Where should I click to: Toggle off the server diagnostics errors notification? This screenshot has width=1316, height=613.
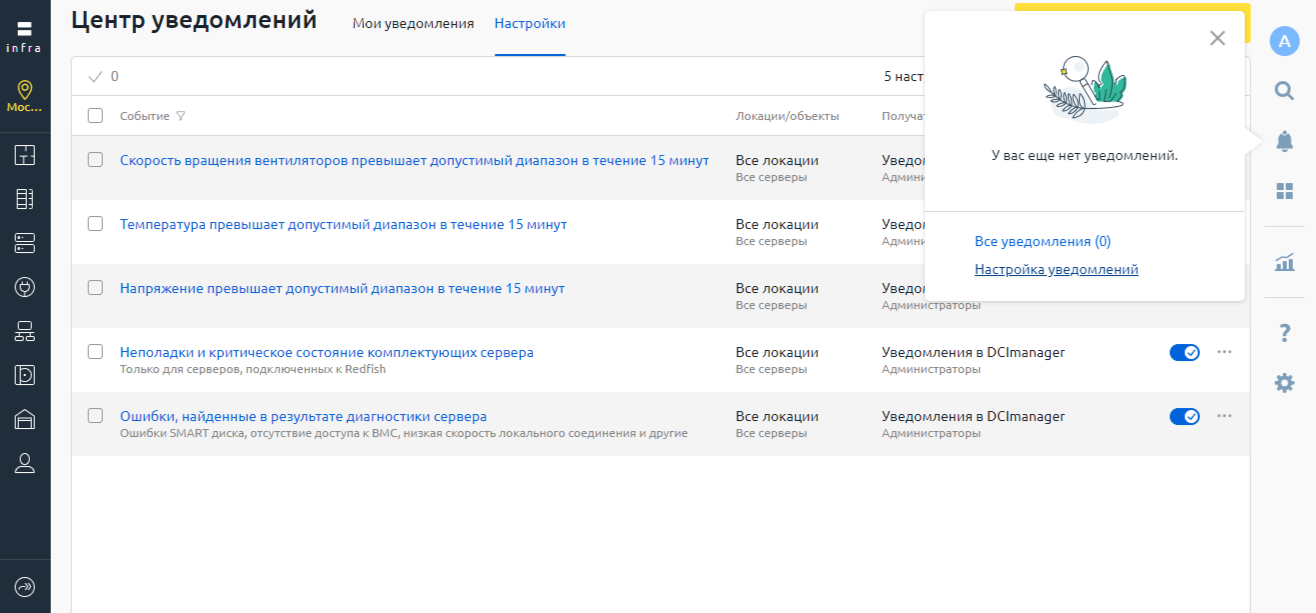tap(1184, 416)
